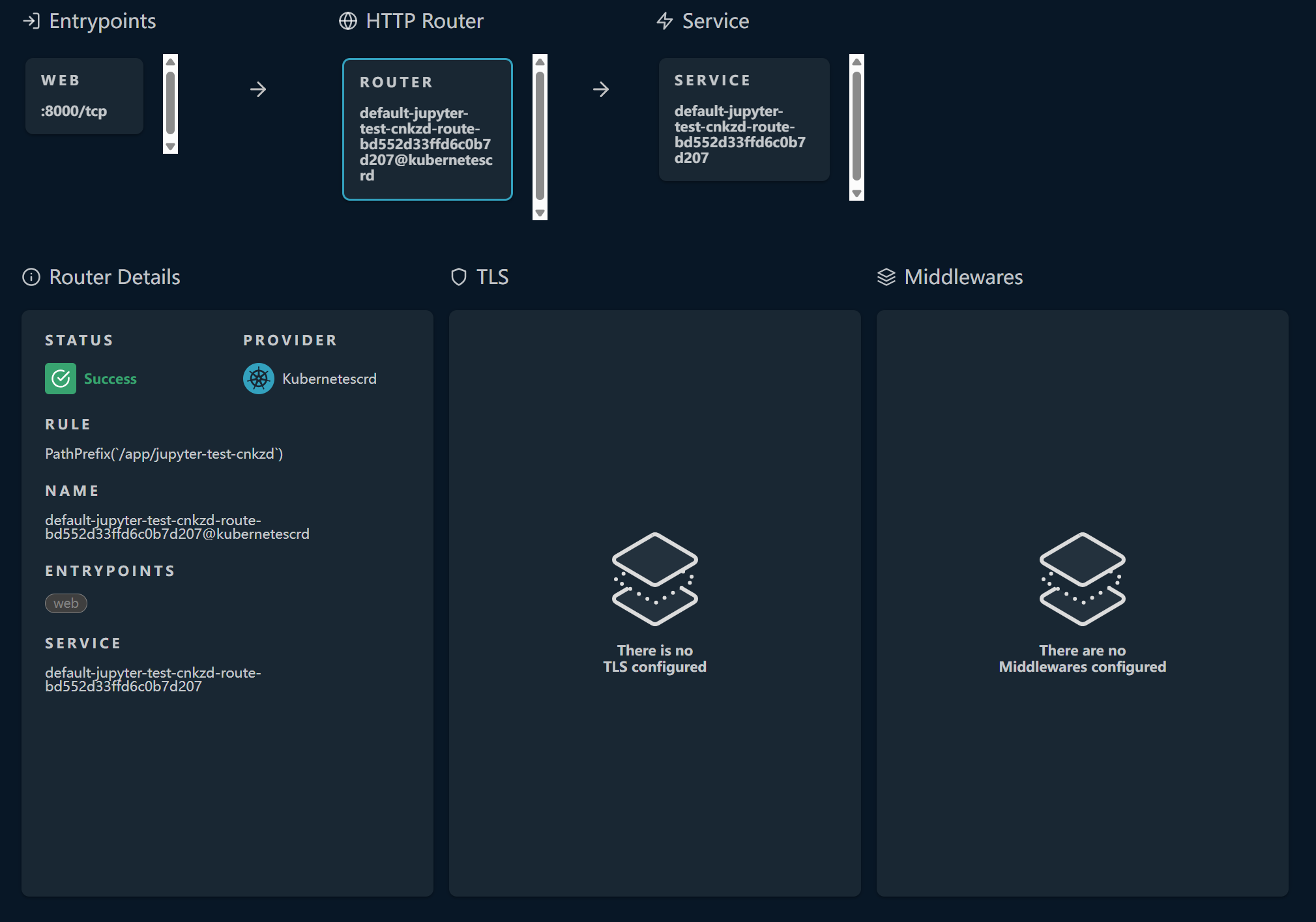Click arrow between Entrypoints and Router
This screenshot has height=922, width=1316.
258,89
